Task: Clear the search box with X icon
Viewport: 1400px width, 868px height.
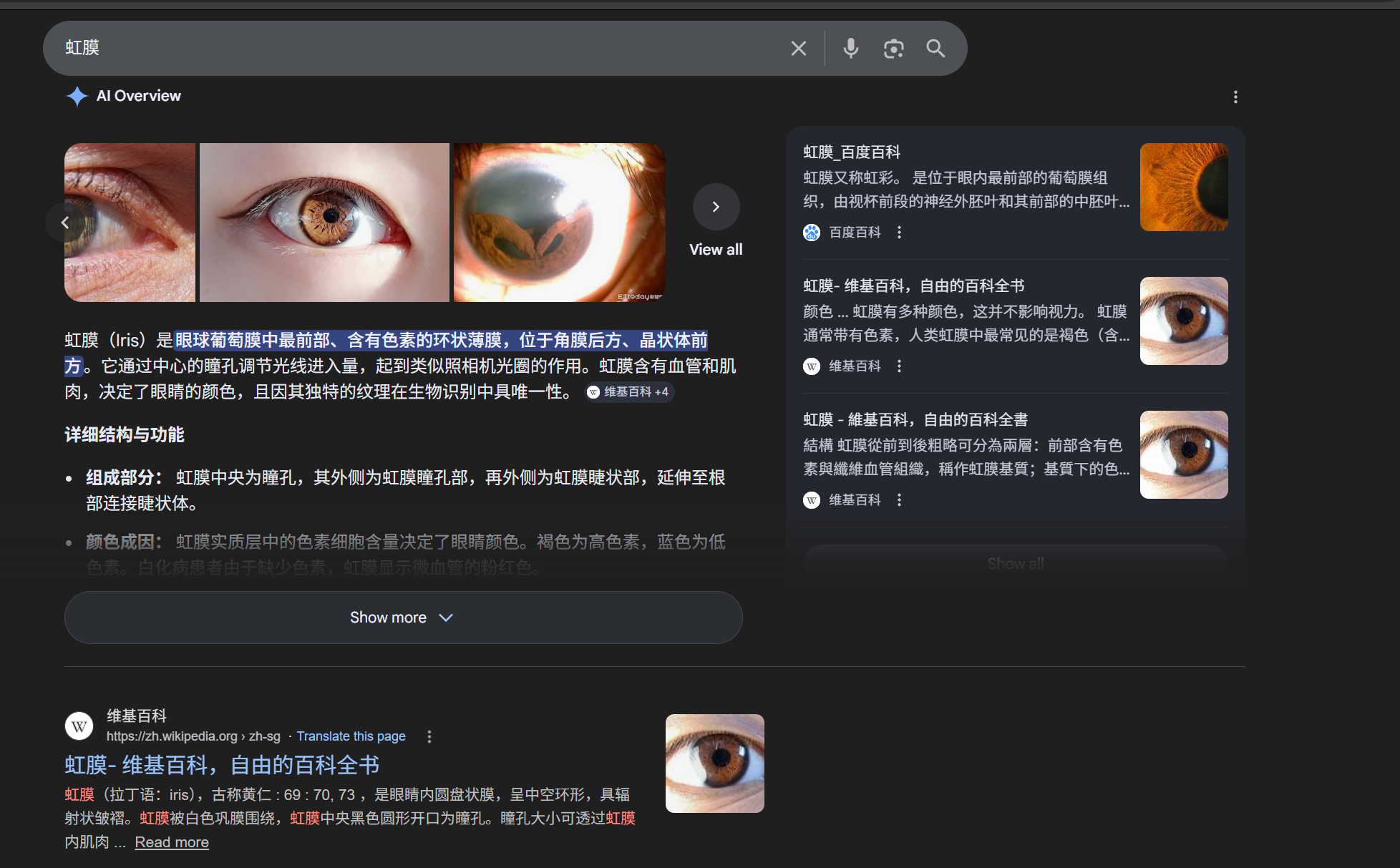Action: click(798, 49)
